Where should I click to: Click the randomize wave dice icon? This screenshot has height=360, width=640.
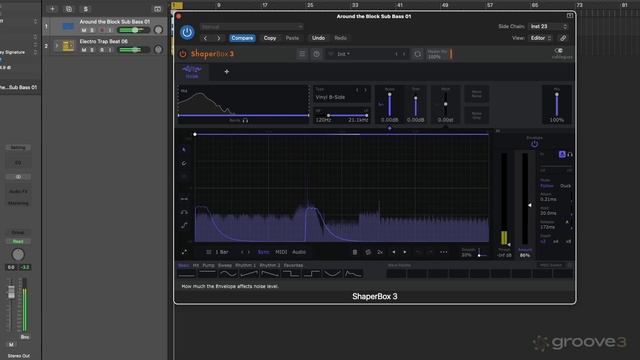368,252
